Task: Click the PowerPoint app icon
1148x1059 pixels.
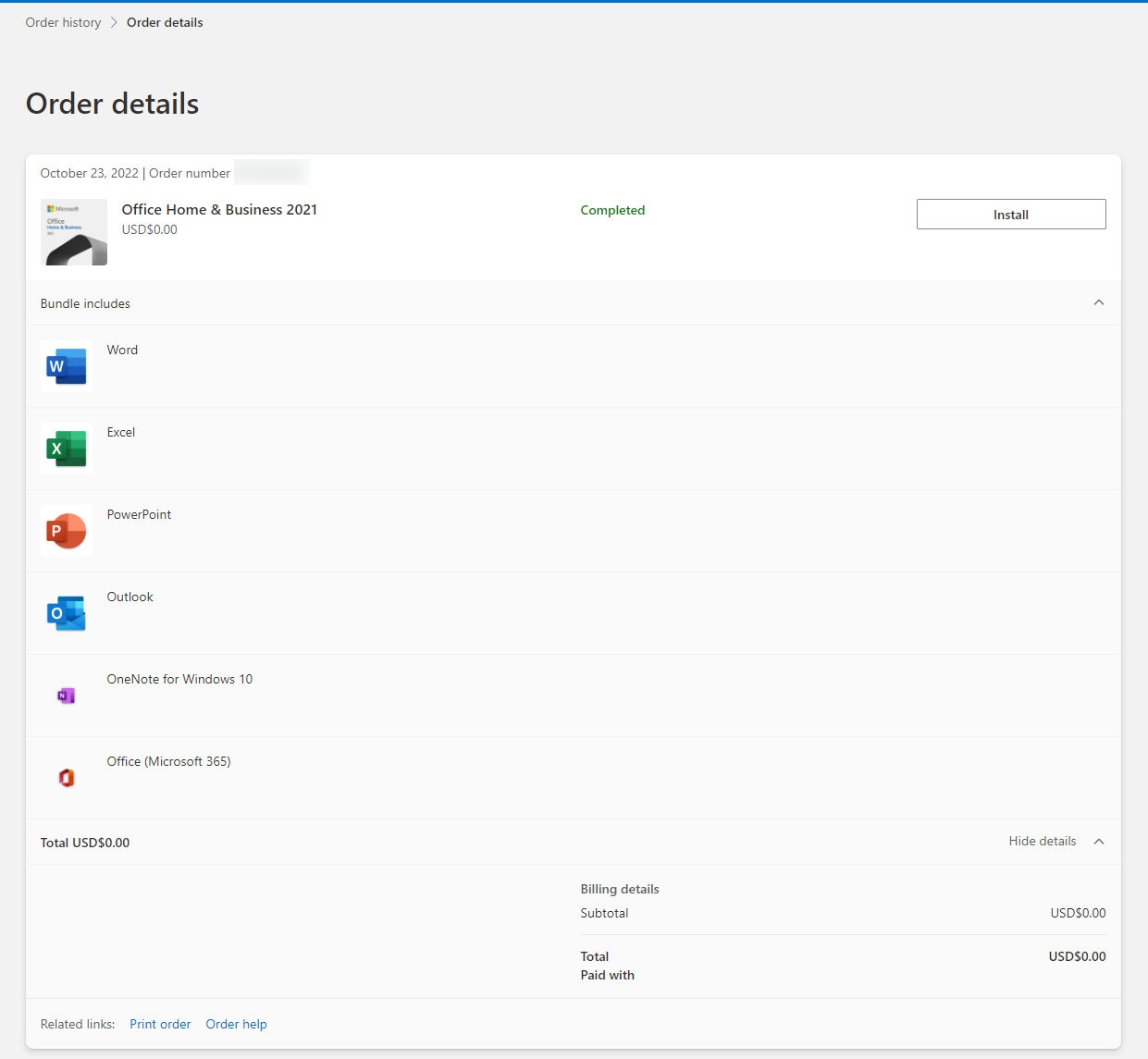Action: coord(67,531)
